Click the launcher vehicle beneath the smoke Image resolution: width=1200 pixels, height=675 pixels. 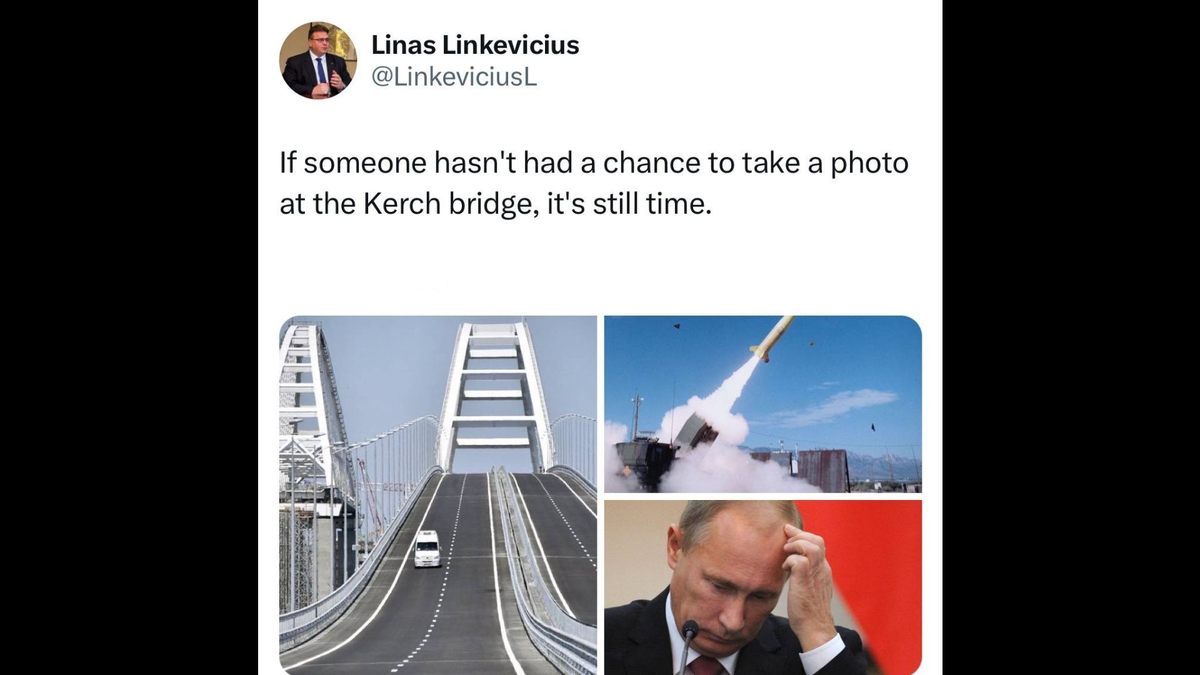click(x=665, y=452)
